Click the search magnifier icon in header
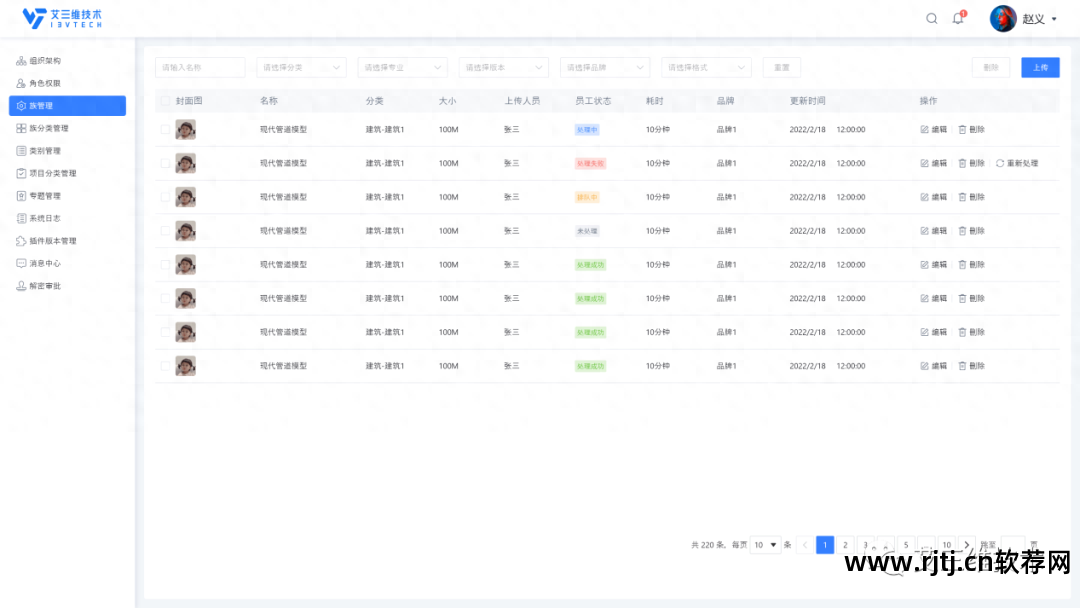The image size is (1080, 608). 932,18
